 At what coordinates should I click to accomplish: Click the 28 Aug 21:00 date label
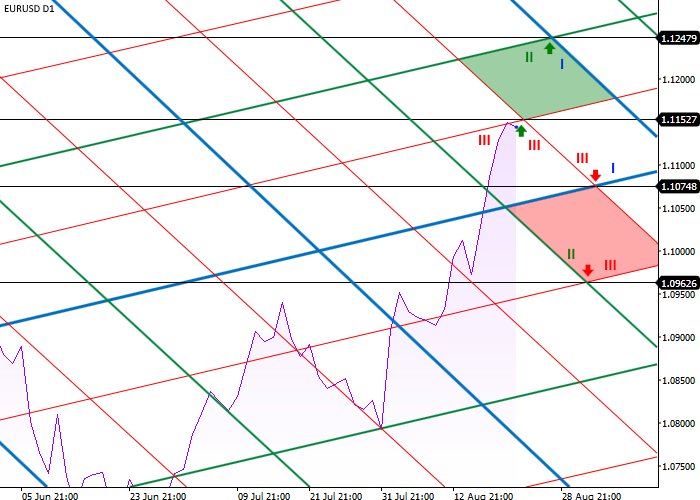[x=591, y=496]
